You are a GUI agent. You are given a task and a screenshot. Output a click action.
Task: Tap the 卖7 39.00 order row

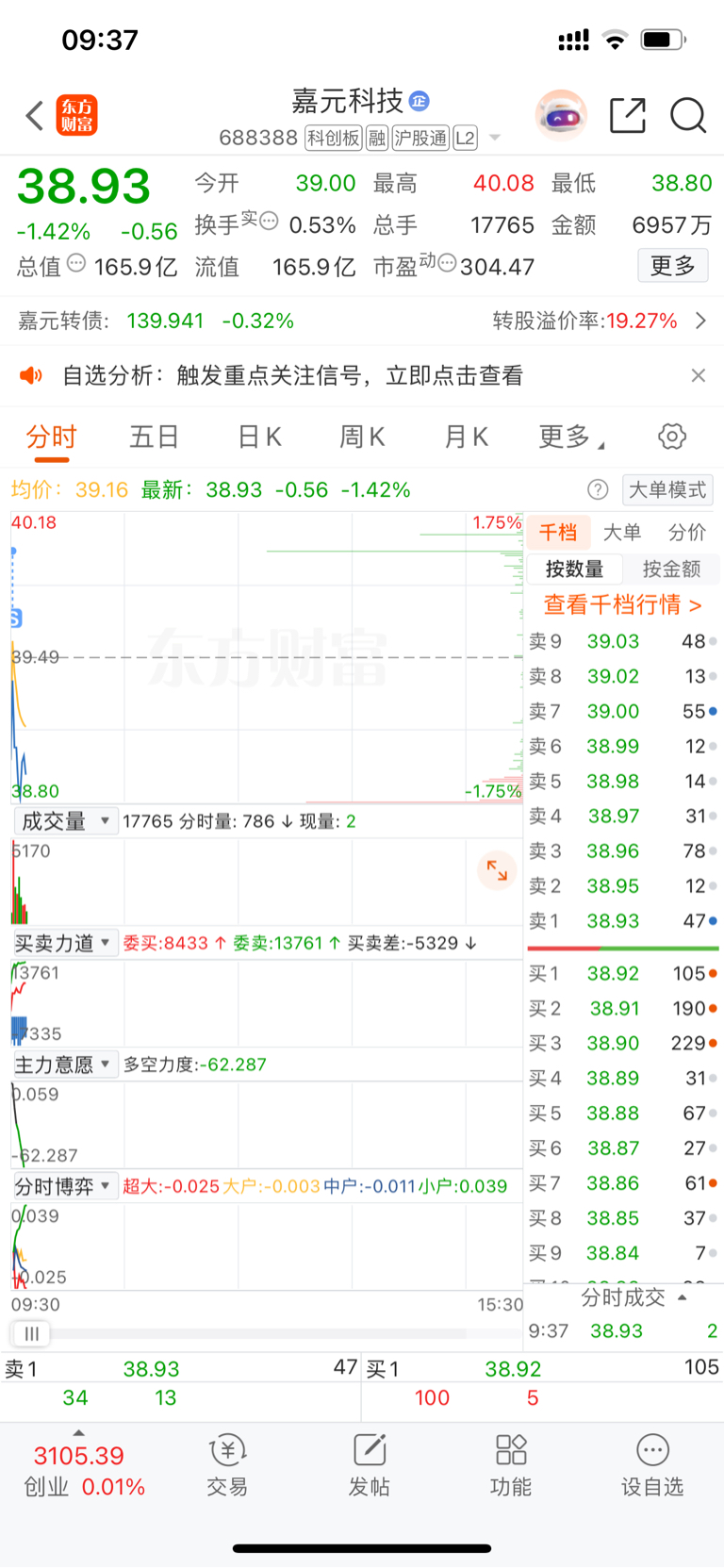[x=623, y=711]
